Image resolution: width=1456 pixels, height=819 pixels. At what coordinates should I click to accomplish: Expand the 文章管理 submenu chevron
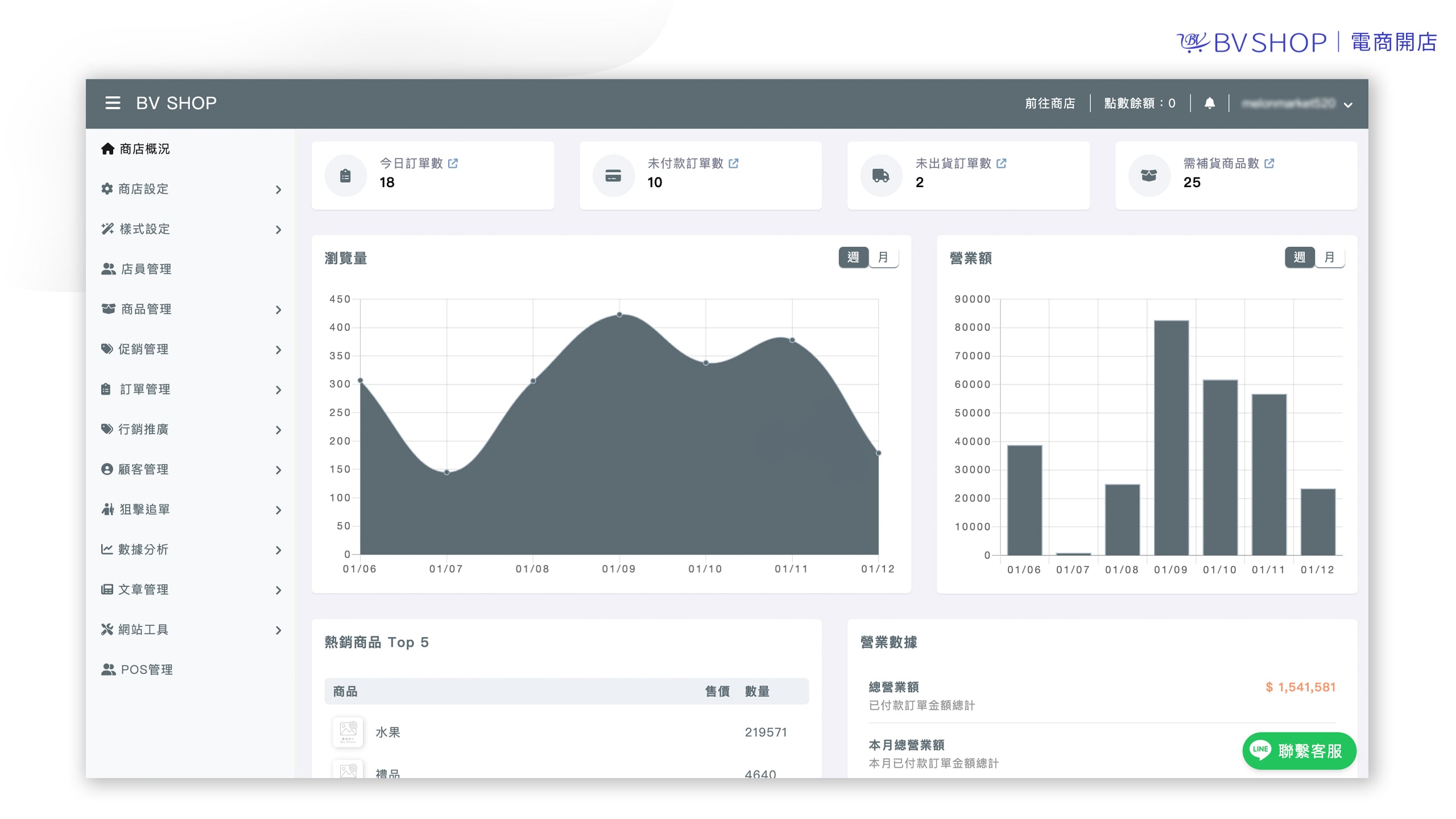(x=278, y=590)
